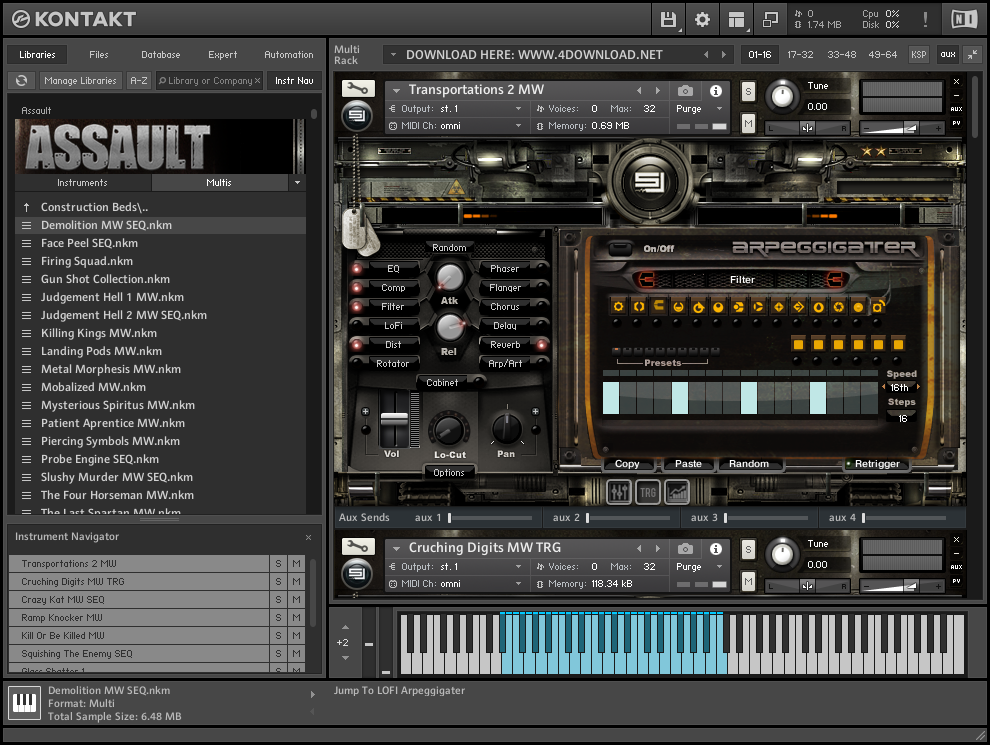Expand info pane arrow at bottom

(313, 694)
